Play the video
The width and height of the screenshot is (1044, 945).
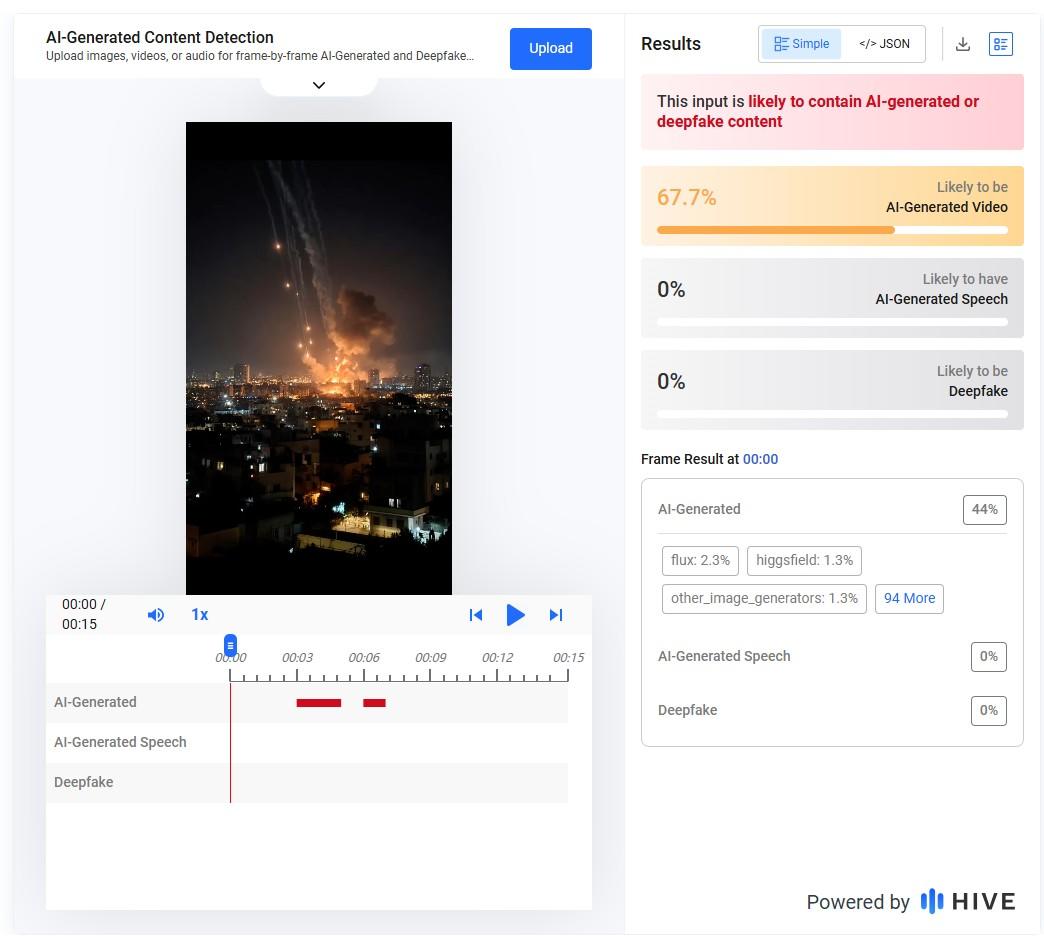[x=515, y=615]
